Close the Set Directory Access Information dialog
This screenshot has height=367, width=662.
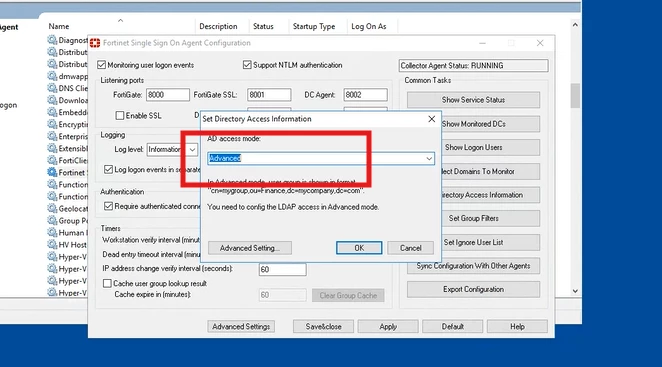click(x=431, y=119)
